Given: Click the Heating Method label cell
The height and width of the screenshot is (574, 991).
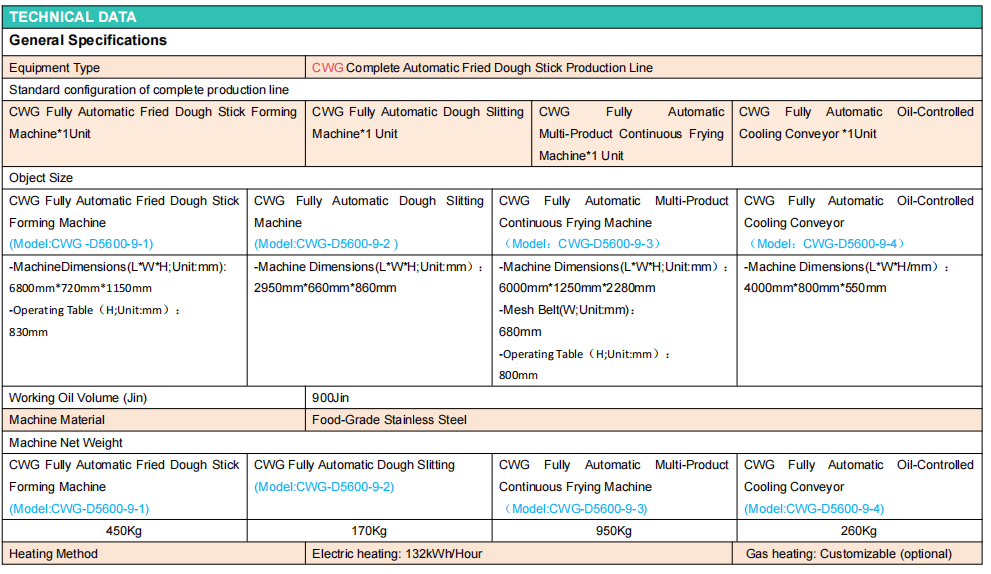Looking at the screenshot, I should [x=54, y=553].
